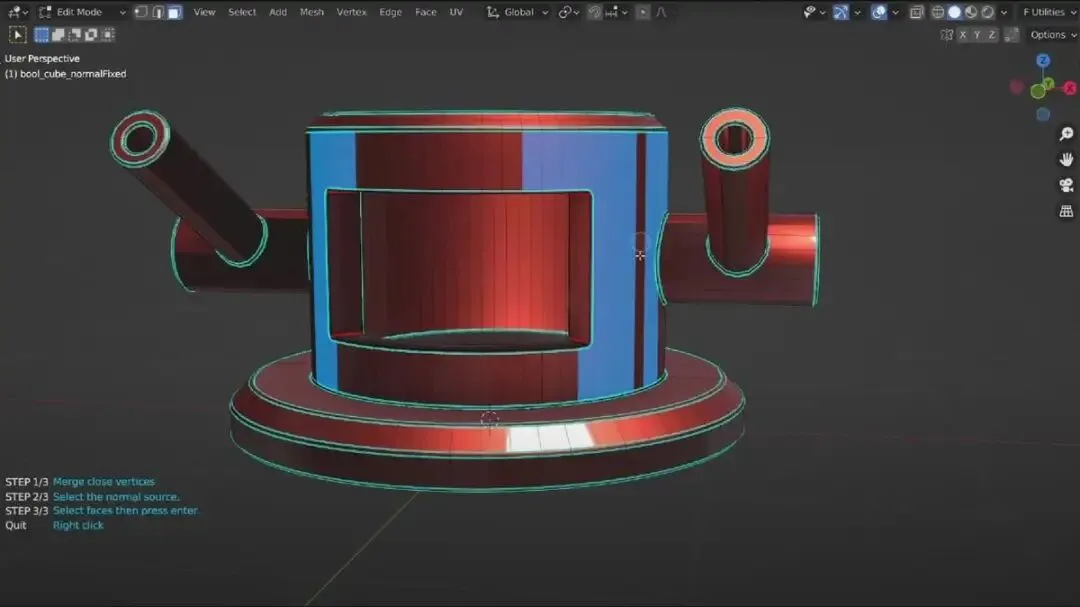Choose subtract selection mode

(x=74, y=34)
